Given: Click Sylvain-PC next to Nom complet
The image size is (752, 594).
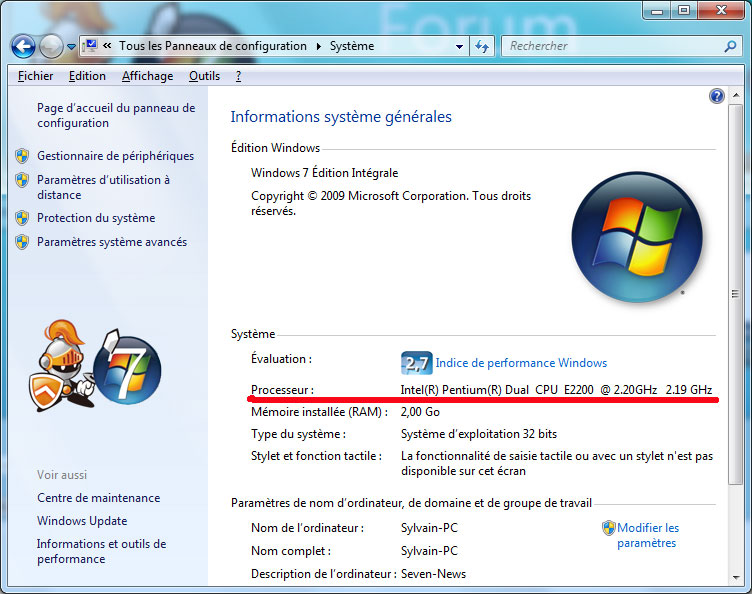Looking at the screenshot, I should tap(429, 551).
